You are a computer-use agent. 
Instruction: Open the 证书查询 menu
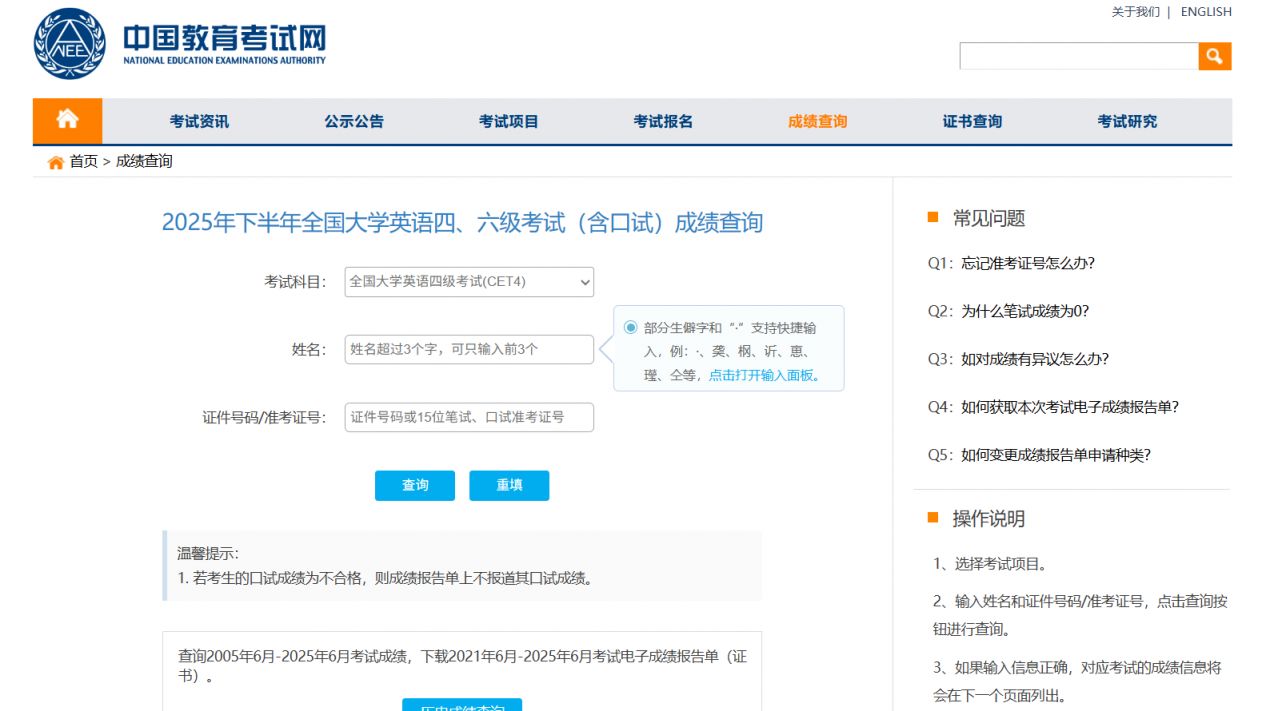click(972, 121)
